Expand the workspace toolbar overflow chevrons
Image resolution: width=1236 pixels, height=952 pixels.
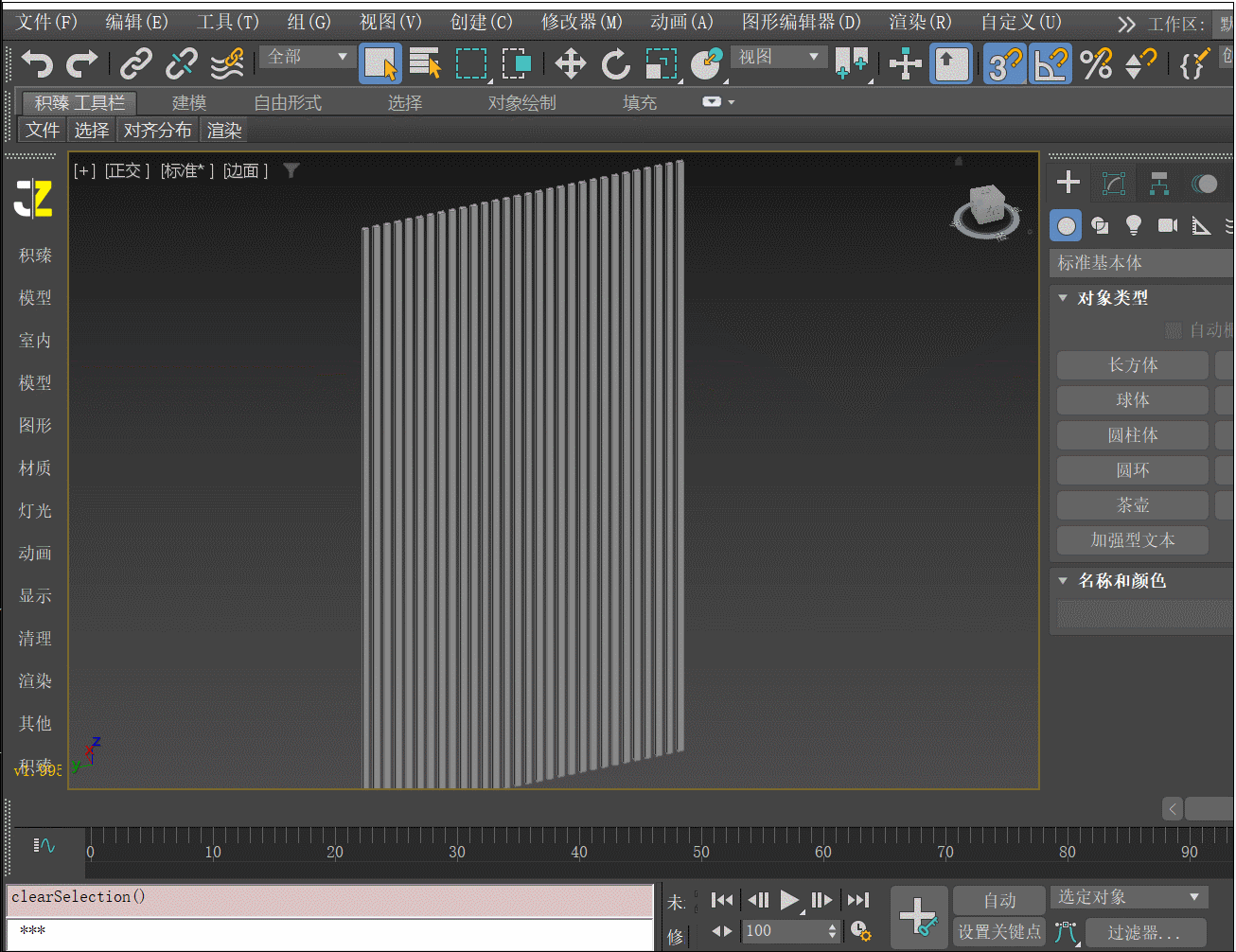1126,24
